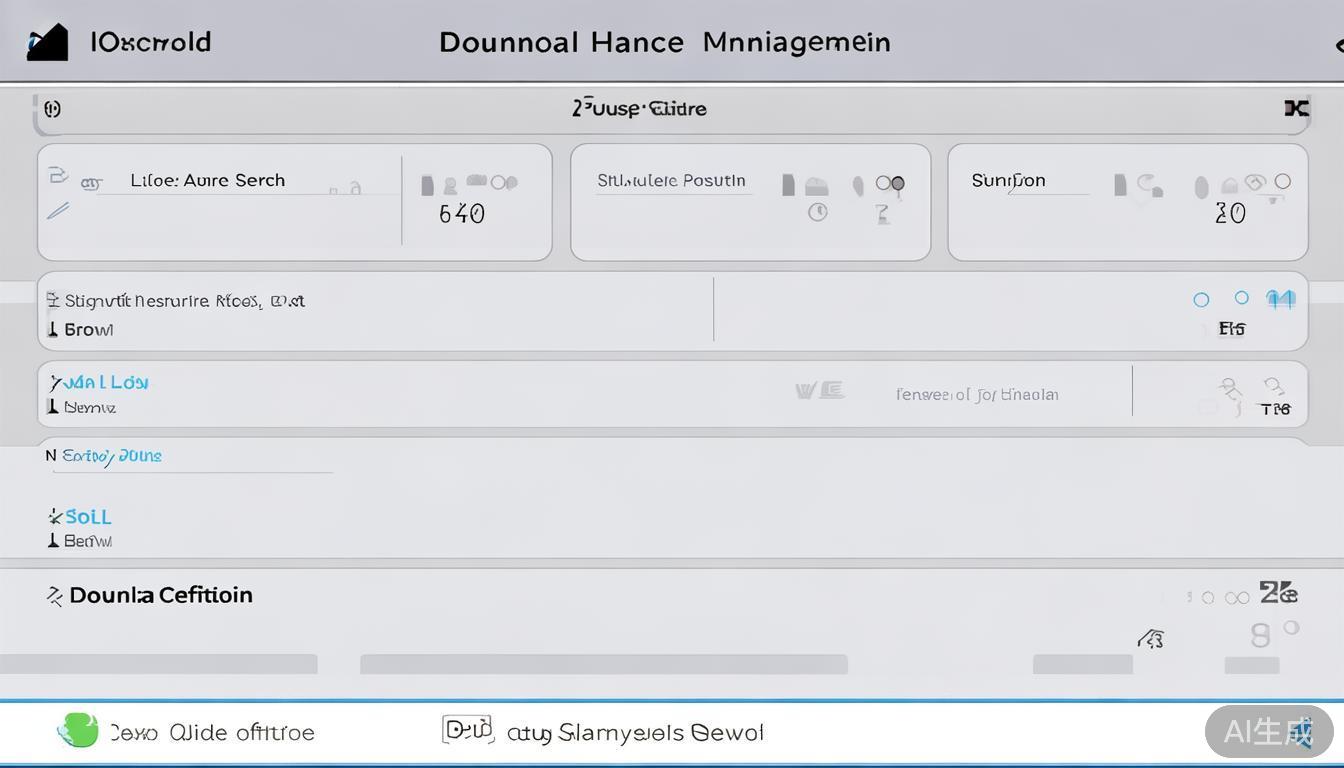The width and height of the screenshot is (1344, 768).
Task: Open the Dounoal Hance Mnniagemein title menu
Action: 664,42
